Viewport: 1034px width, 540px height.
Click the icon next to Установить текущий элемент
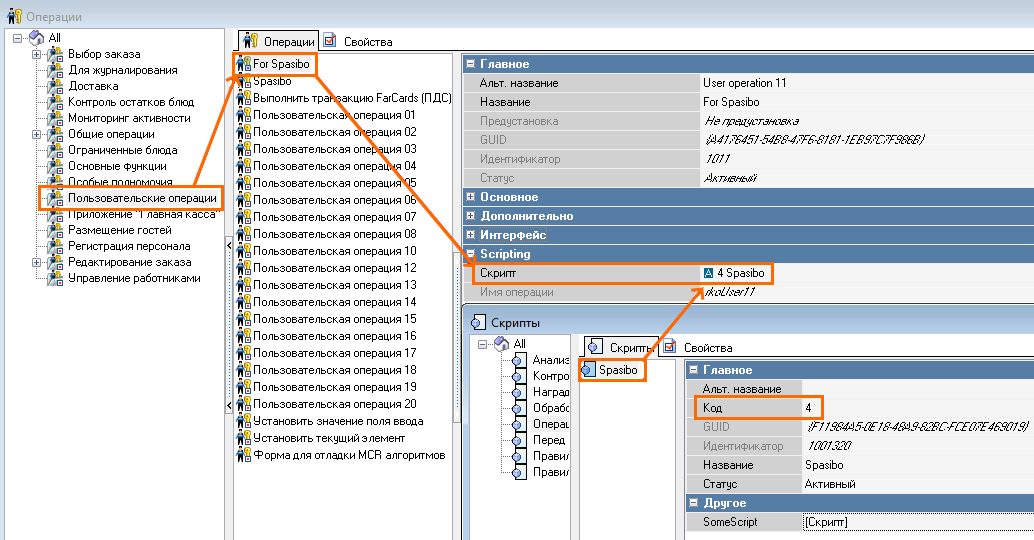click(243, 438)
